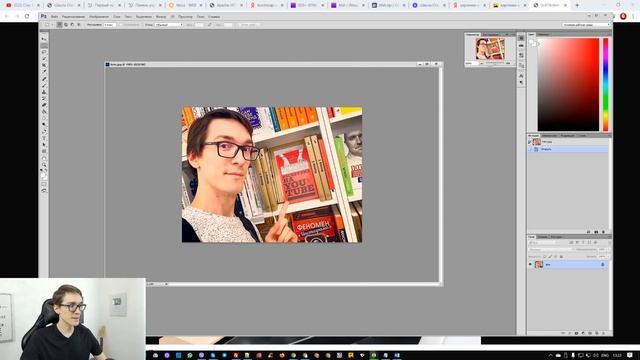This screenshot has height=360, width=640.
Task: Toggle the Anti-alias checkbox
Action: tap(120, 24)
